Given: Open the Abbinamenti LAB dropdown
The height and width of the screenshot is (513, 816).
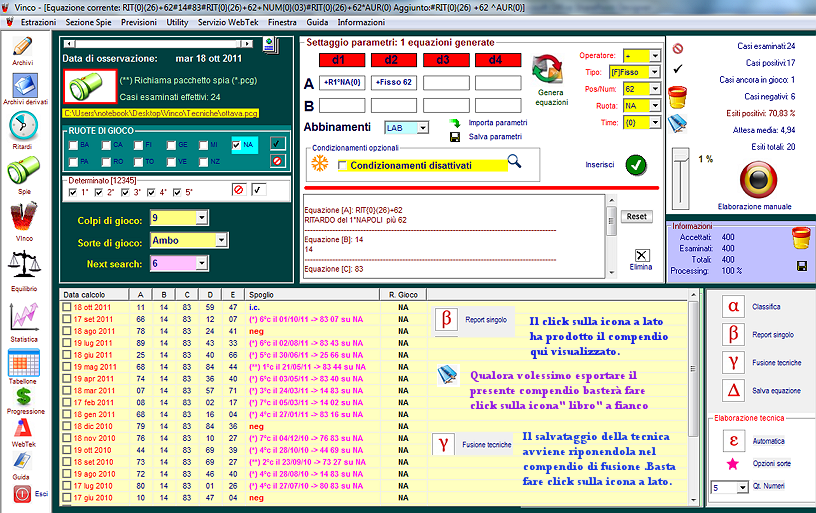Looking at the screenshot, I should 423,127.
